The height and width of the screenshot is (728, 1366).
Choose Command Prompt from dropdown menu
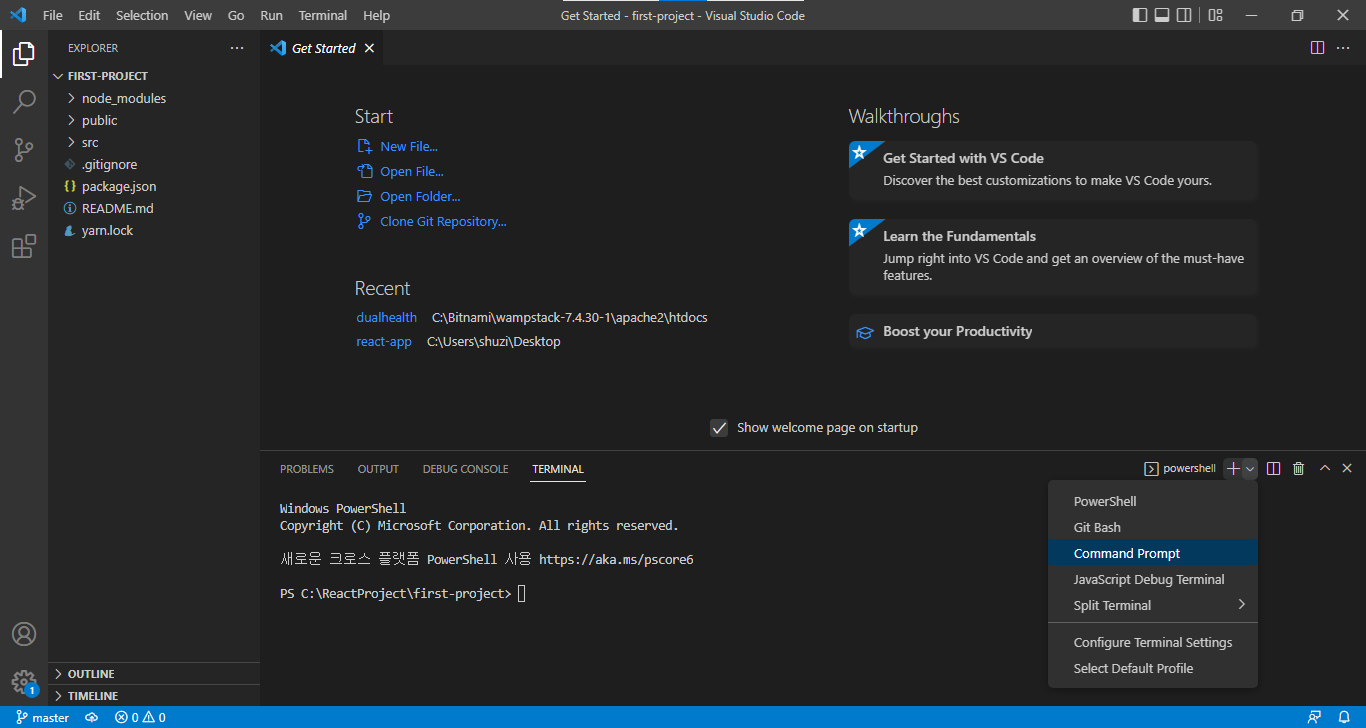(1153, 553)
